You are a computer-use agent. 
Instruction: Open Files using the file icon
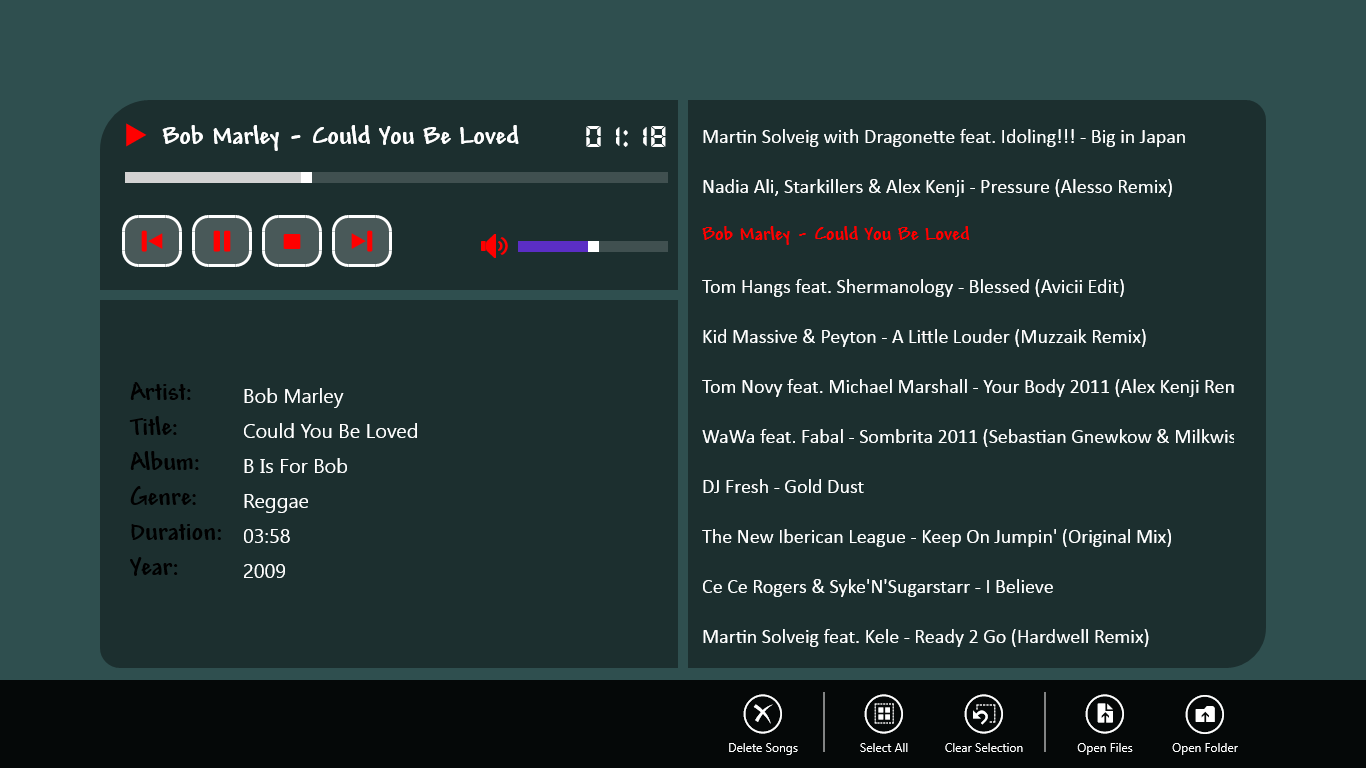point(1104,714)
